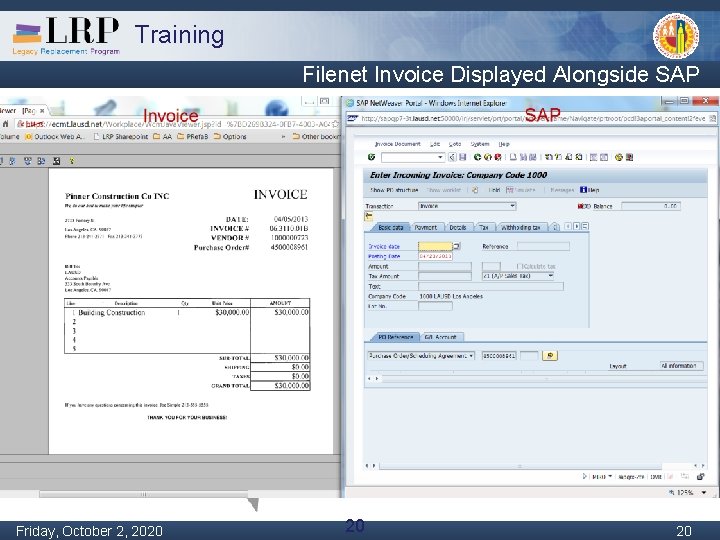Open the Invoice Document menu
Viewport: 720px width, 540px height.
pos(397,144)
